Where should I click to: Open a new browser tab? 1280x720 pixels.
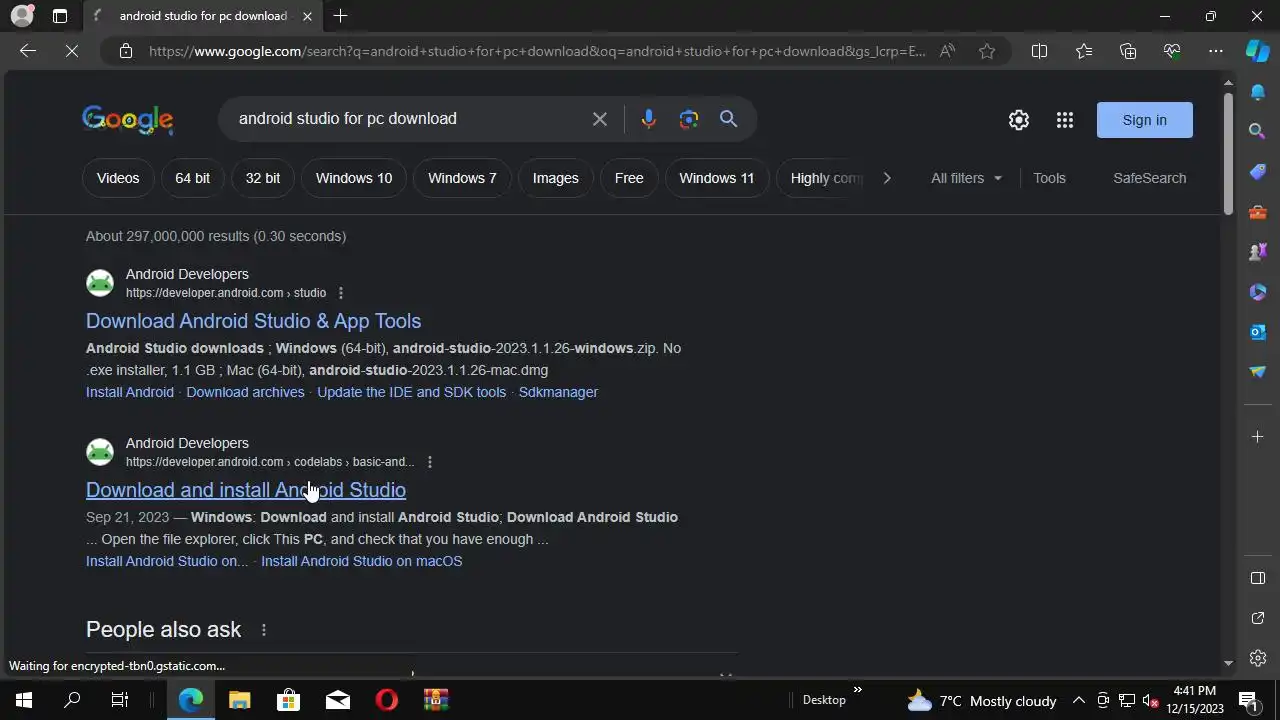pos(340,16)
